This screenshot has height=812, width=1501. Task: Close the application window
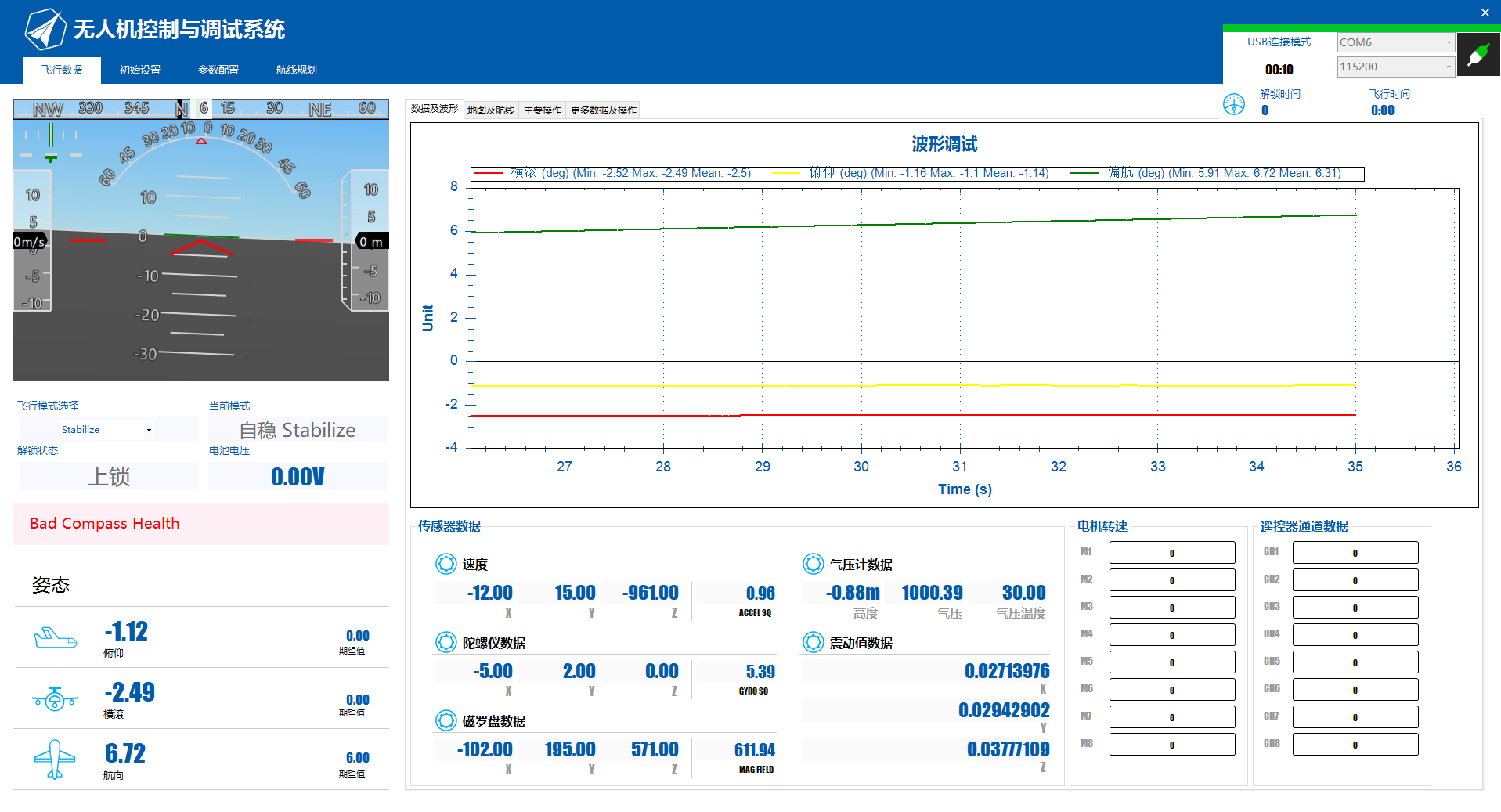tap(1485, 13)
